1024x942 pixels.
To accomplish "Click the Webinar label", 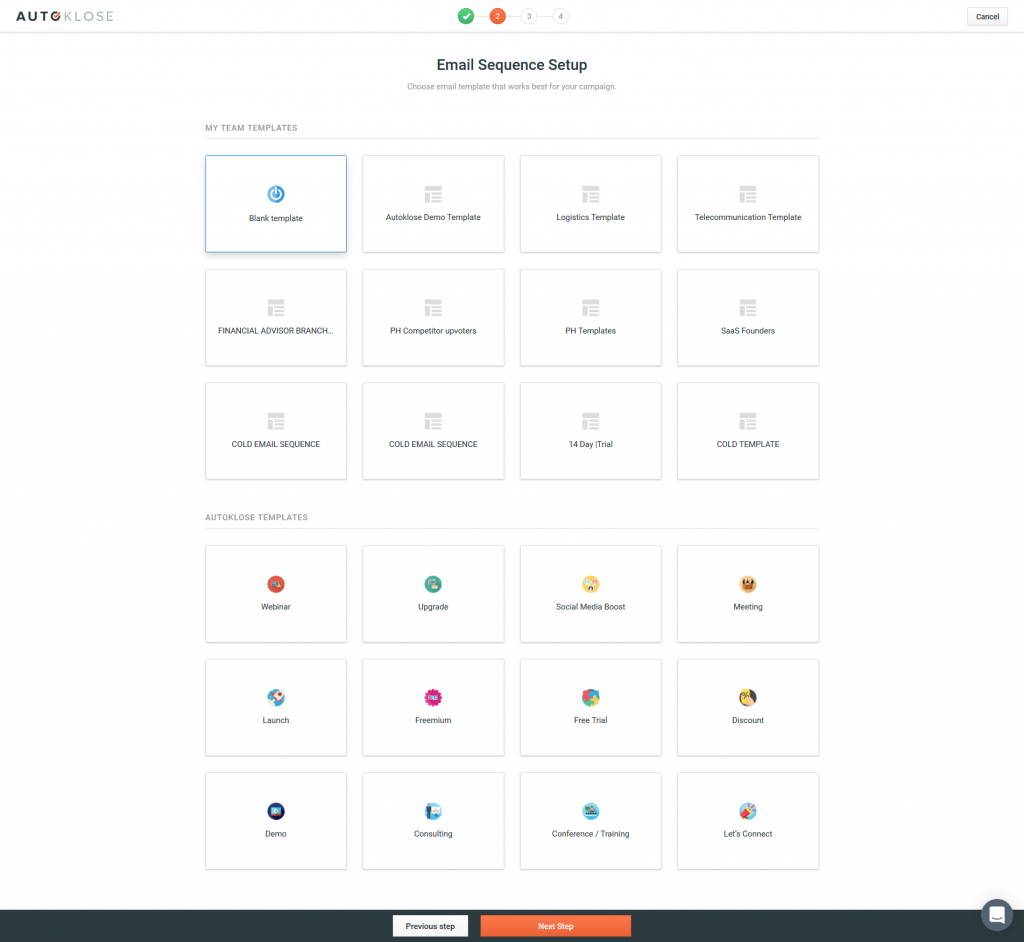I will (276, 607).
